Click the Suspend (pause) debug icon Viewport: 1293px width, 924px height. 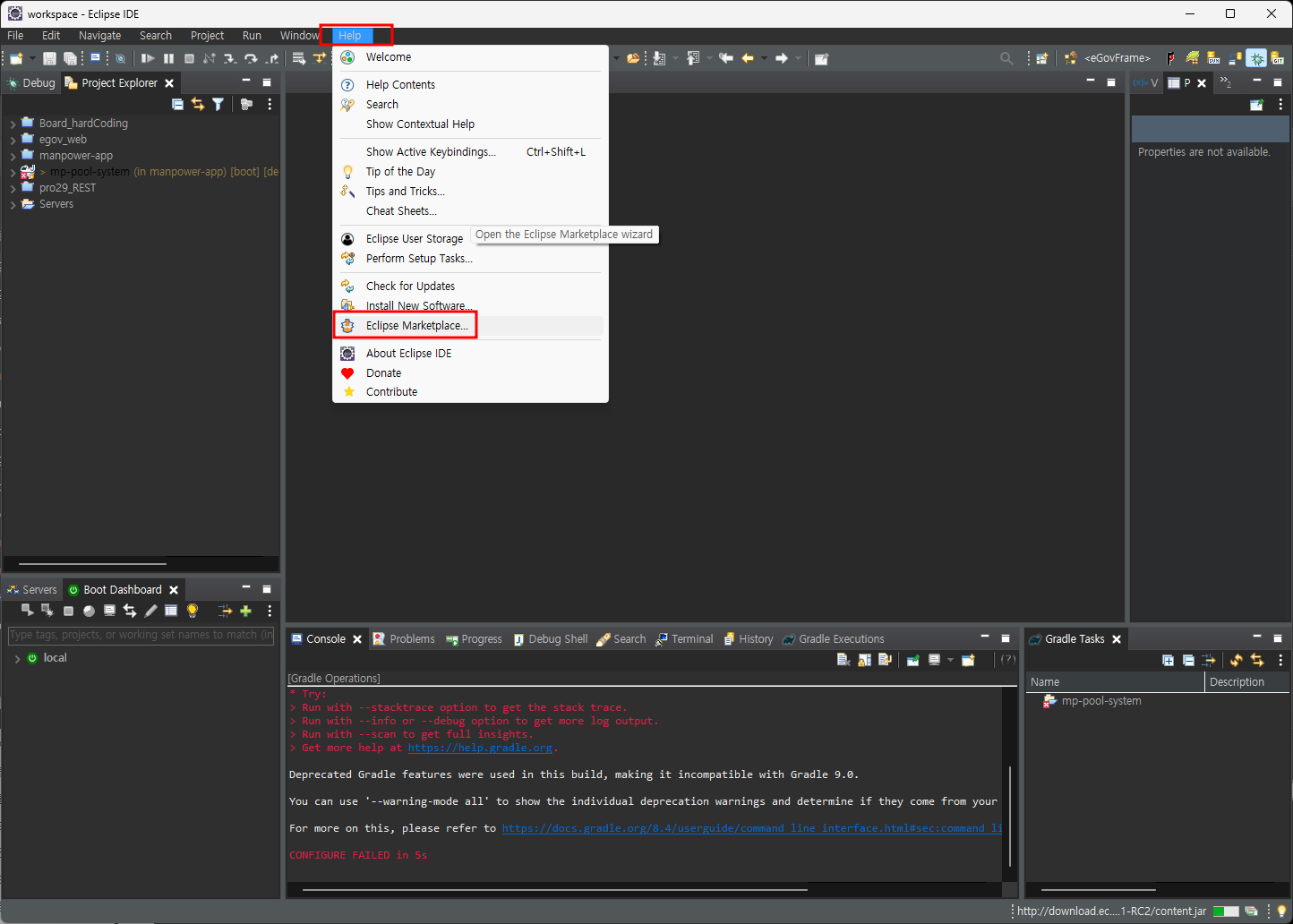click(x=168, y=58)
